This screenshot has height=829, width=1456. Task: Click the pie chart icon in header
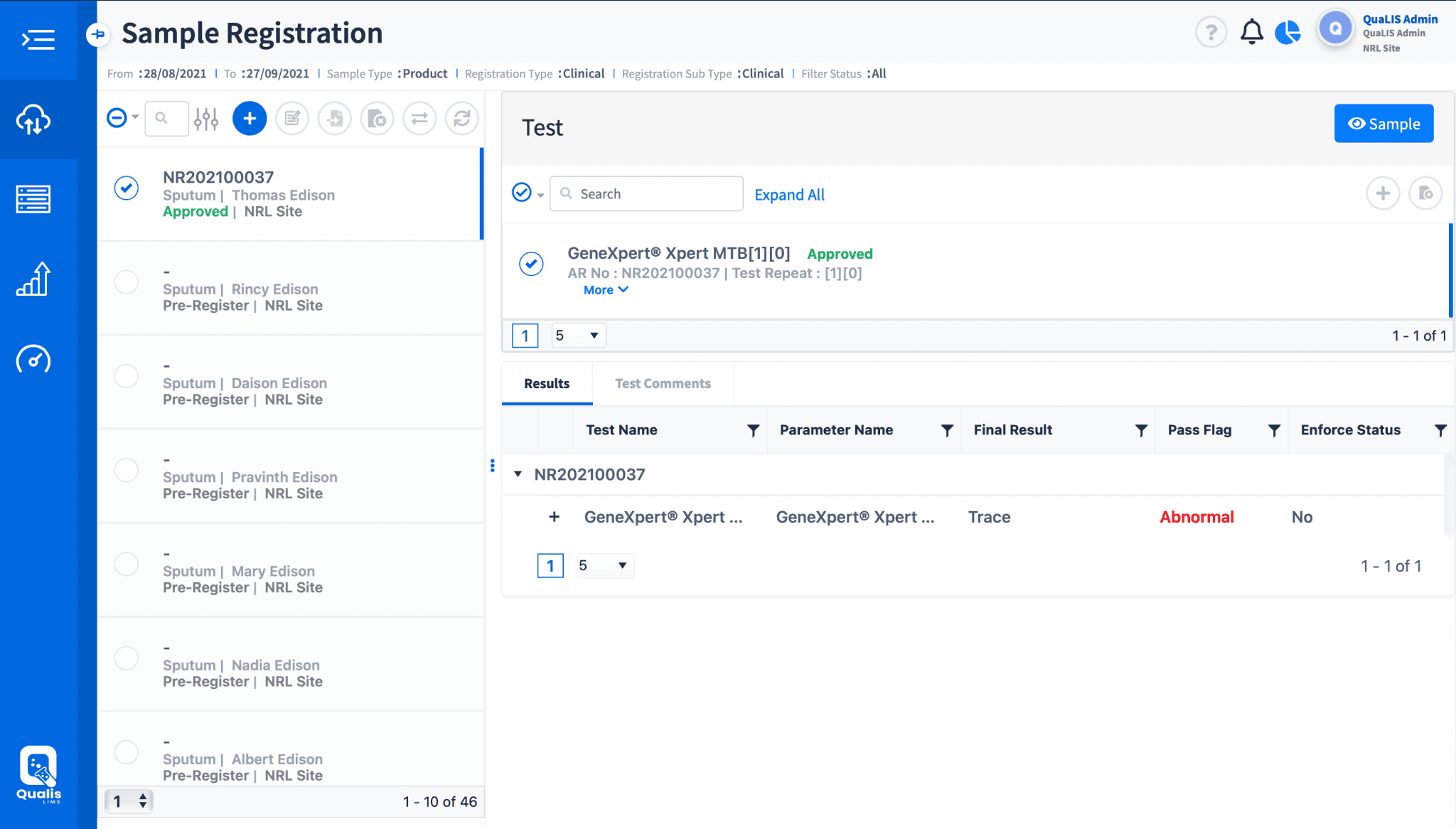click(1288, 32)
